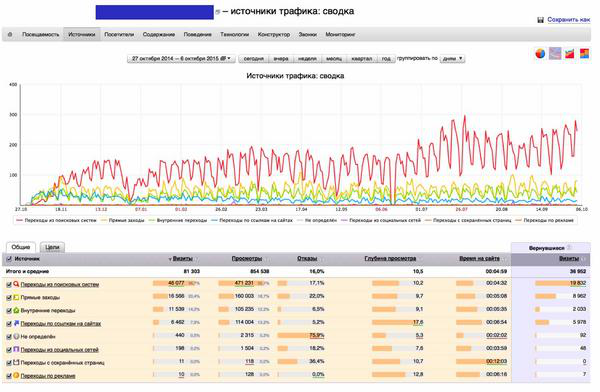
Task: Uncheck Переходы с сохранённых страниц checkbox
Action: coord(9,363)
